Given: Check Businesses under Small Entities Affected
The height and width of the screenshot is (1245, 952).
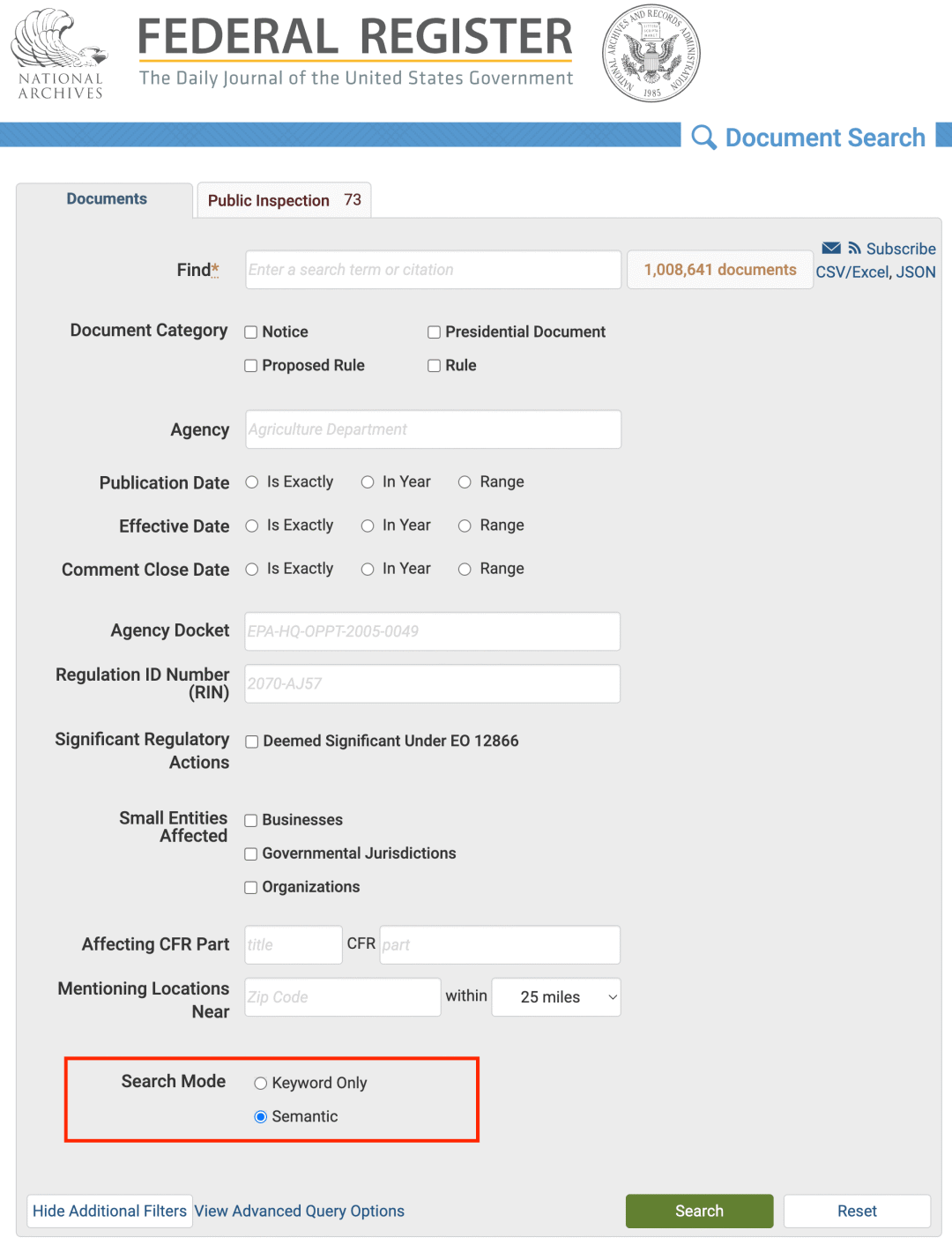Looking at the screenshot, I should pos(251,821).
